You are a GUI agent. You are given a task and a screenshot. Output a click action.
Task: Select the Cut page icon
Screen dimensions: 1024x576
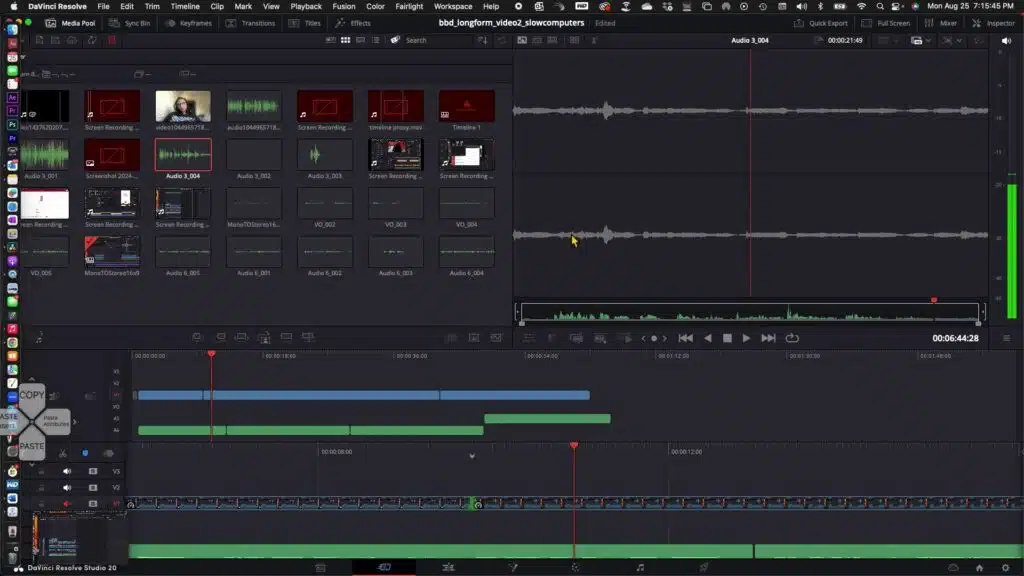click(383, 565)
